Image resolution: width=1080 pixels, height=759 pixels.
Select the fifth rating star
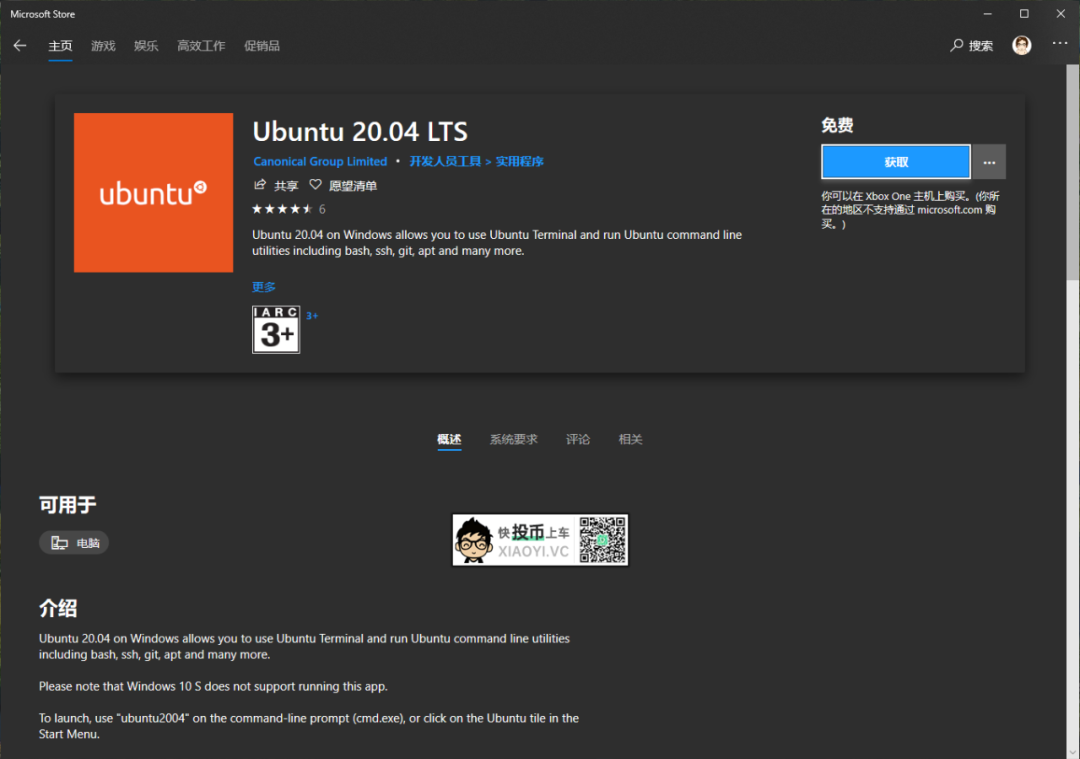pyautogui.click(x=307, y=209)
